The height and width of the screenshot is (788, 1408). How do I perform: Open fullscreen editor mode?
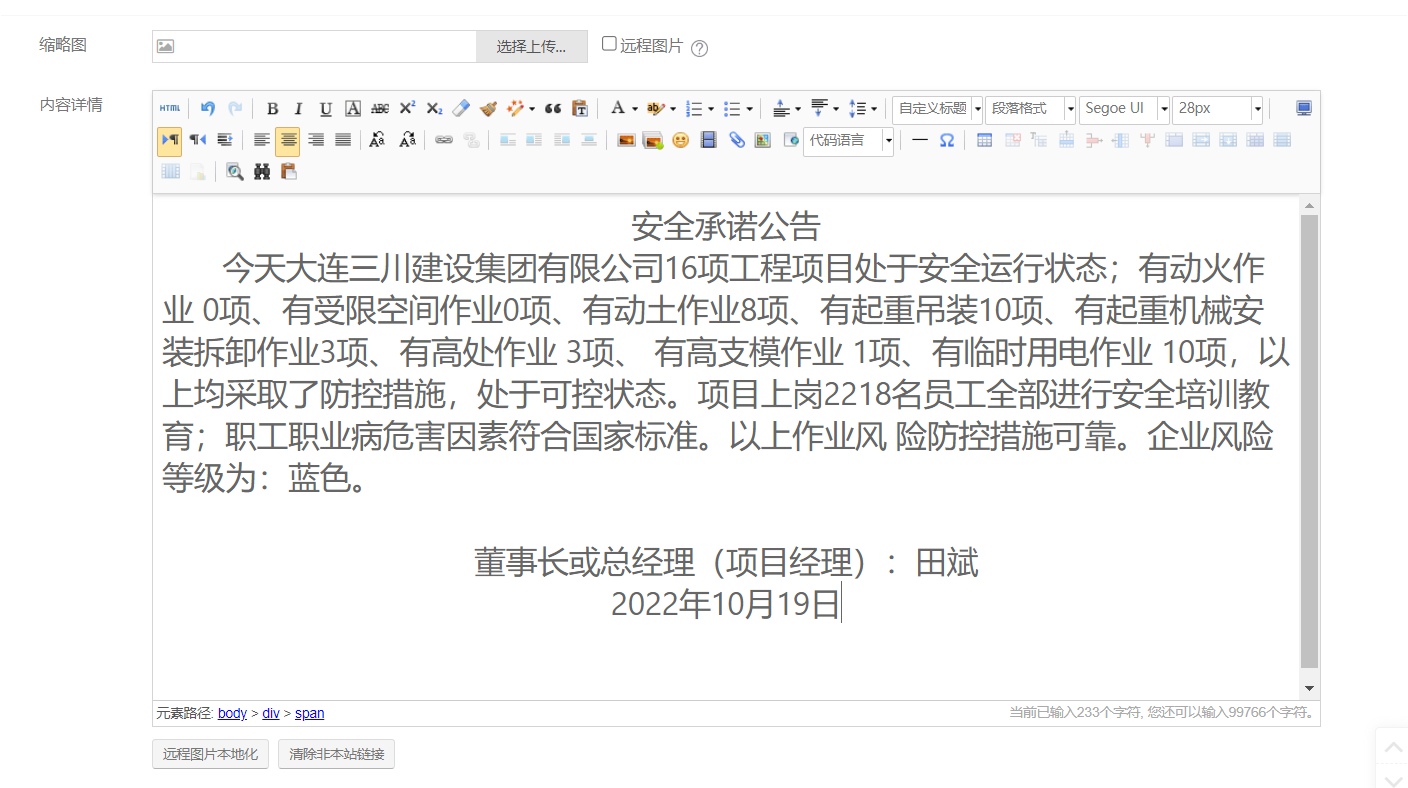1304,108
